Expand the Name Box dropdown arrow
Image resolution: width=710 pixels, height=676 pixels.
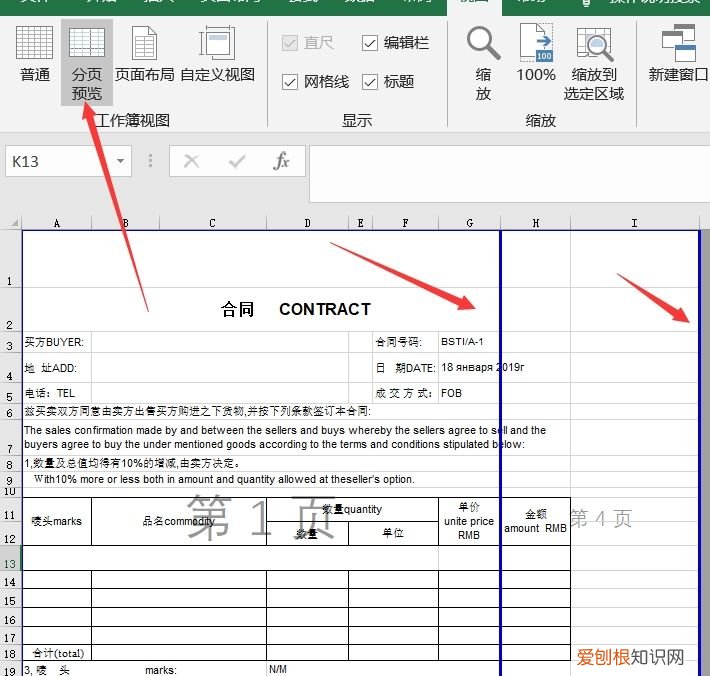pos(120,161)
